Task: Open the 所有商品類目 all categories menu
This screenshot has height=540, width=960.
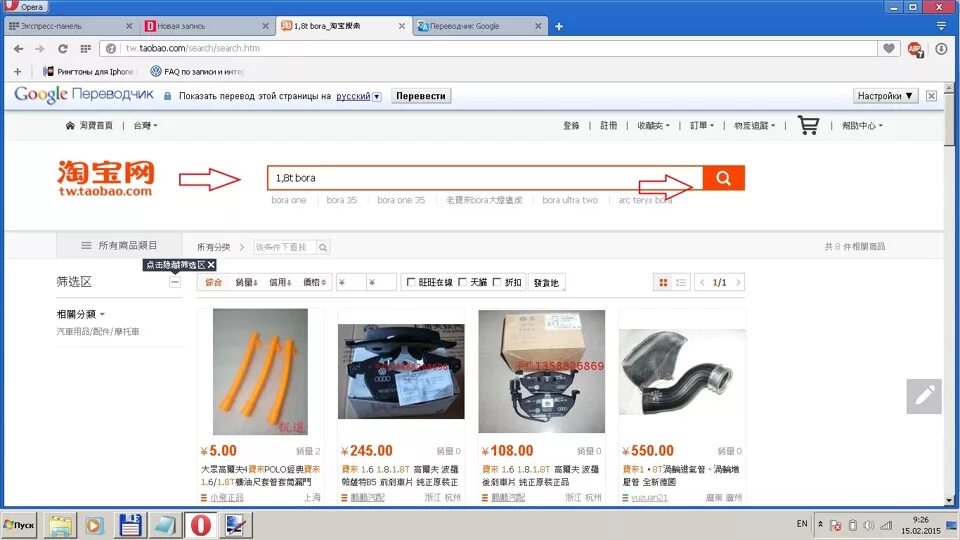Action: pos(119,245)
